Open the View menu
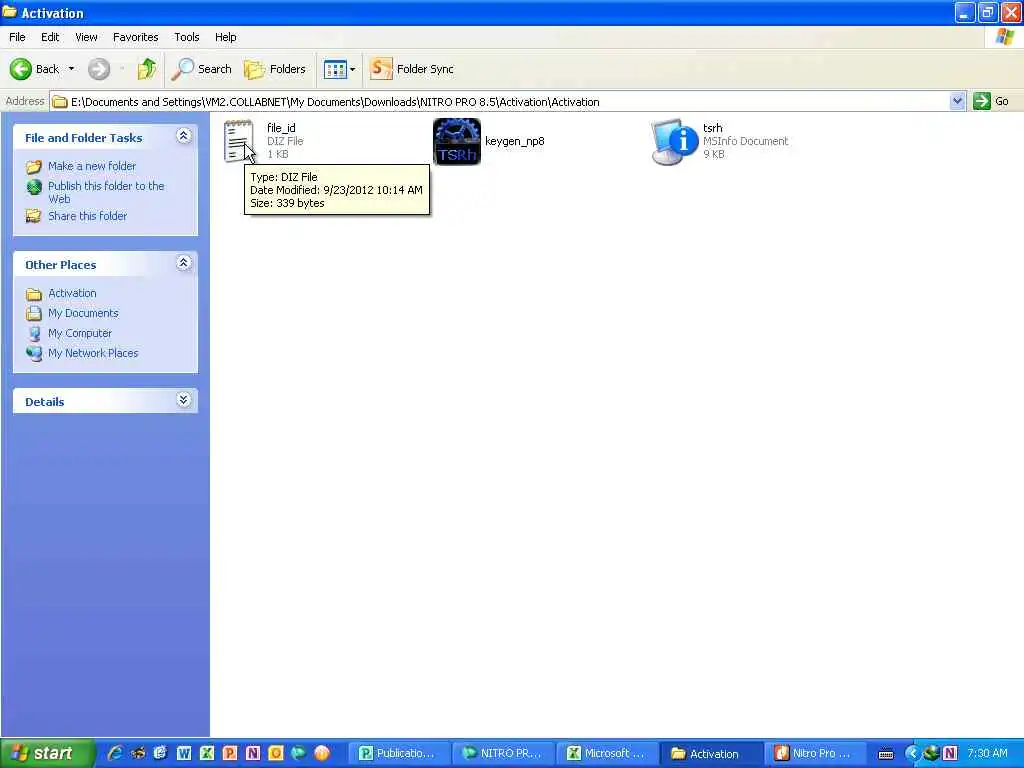 [86, 37]
